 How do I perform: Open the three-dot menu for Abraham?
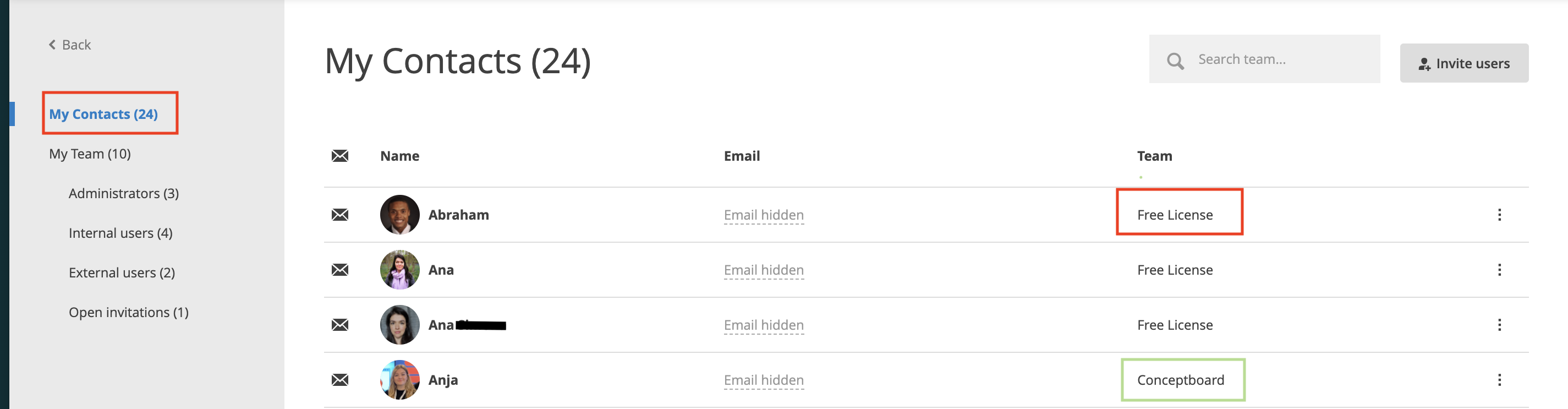(1499, 215)
